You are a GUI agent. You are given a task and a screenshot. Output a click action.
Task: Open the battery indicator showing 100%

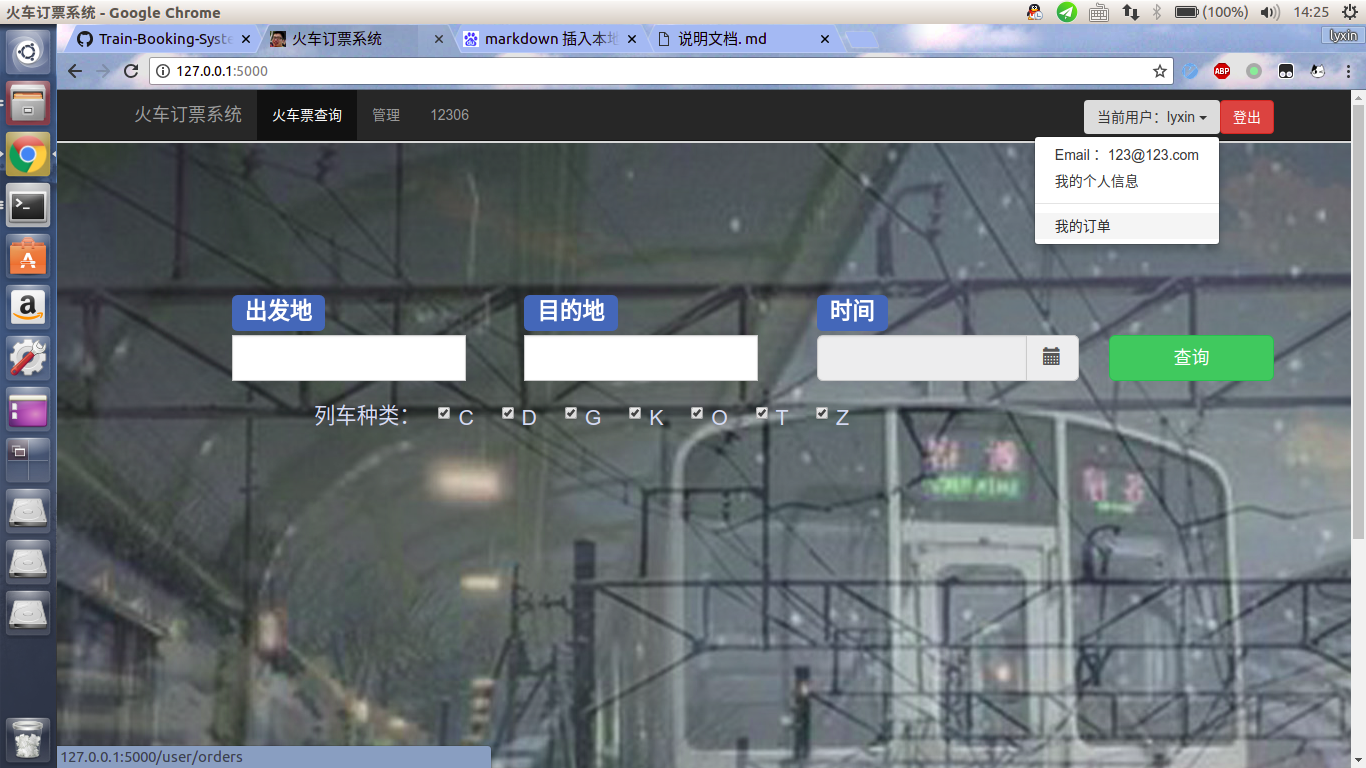tap(1211, 12)
